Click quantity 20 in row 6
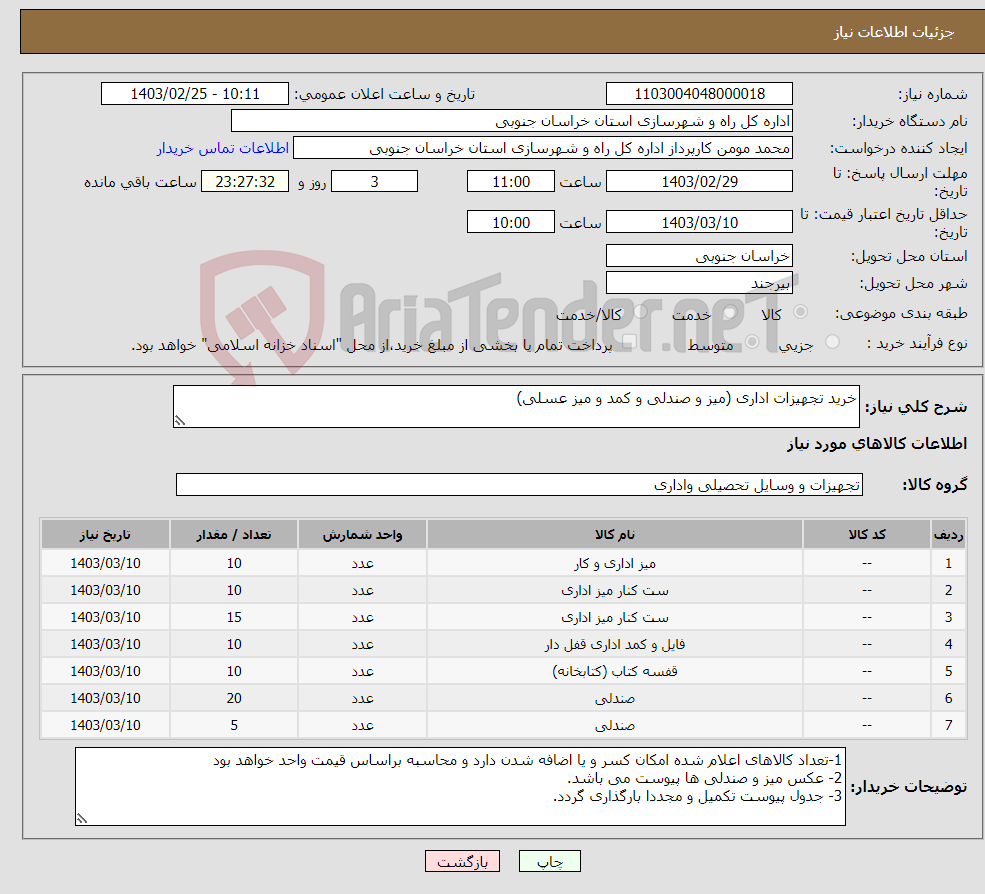The image size is (985, 894). (x=234, y=699)
